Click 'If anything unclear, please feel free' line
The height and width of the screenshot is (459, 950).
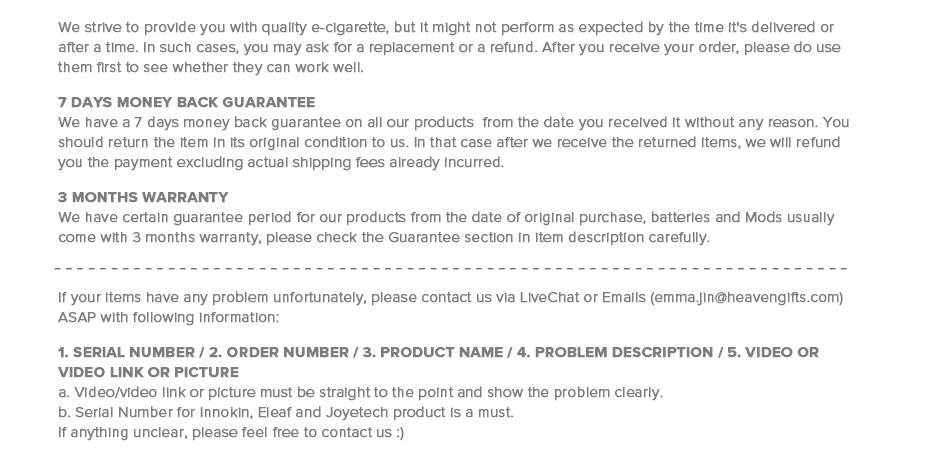[231, 433]
